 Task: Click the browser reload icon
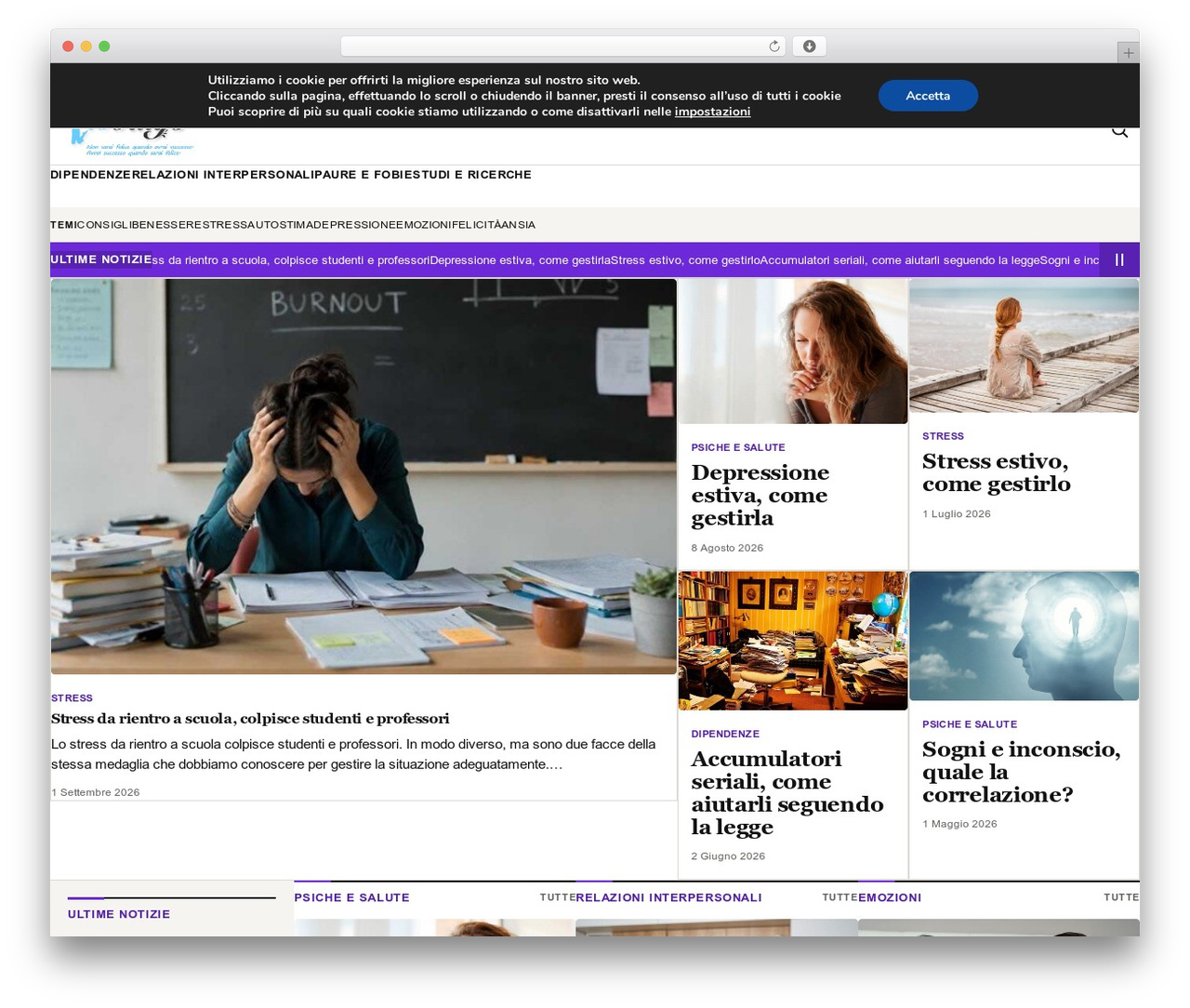774,46
